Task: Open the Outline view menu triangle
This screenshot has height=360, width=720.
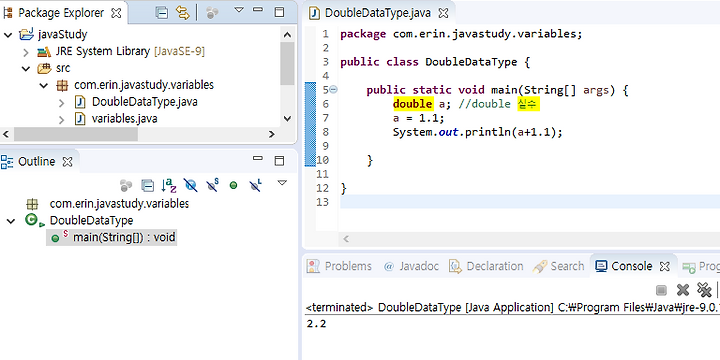Action: 282,183
